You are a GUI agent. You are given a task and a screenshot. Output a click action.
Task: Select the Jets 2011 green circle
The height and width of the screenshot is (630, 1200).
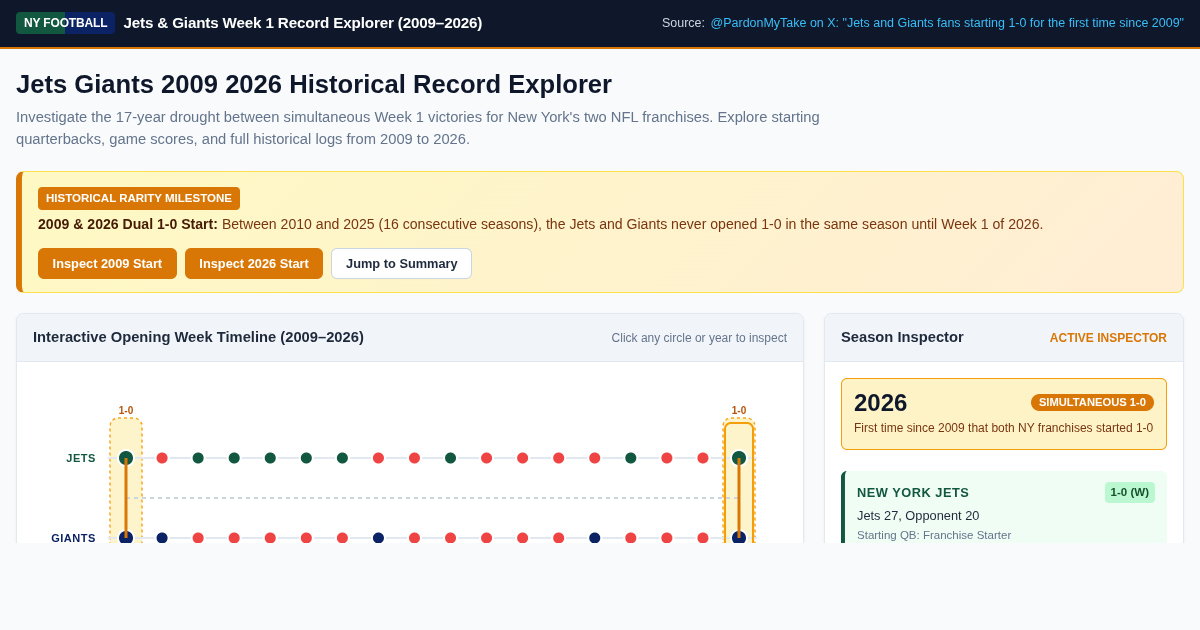198,458
